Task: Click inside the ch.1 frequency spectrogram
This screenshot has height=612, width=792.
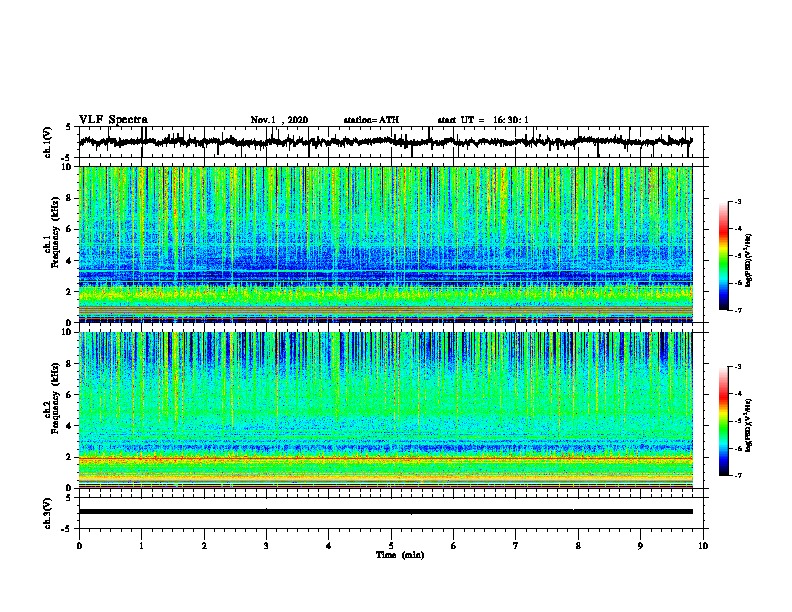Action: 385,244
